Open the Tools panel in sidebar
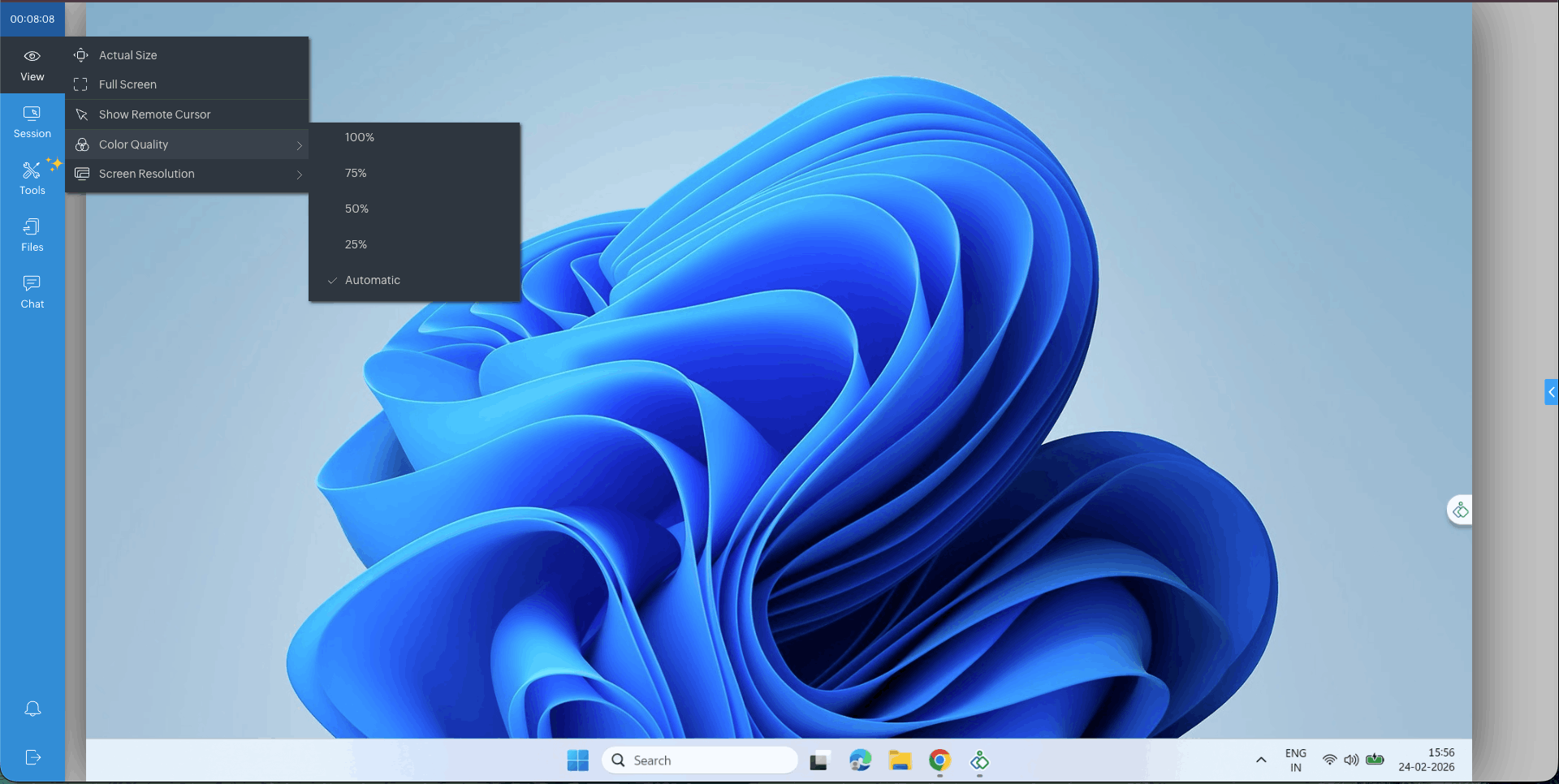Viewport: 1559px width, 784px height. coord(32,178)
